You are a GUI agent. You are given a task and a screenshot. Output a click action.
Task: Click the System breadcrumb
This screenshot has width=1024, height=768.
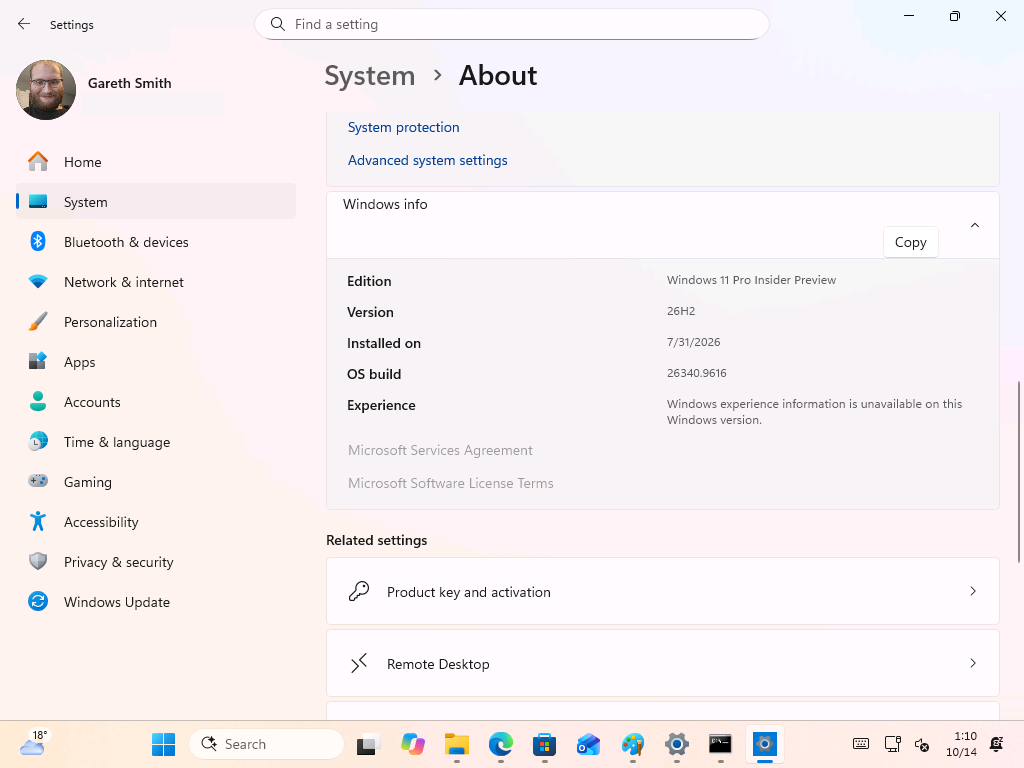point(370,76)
